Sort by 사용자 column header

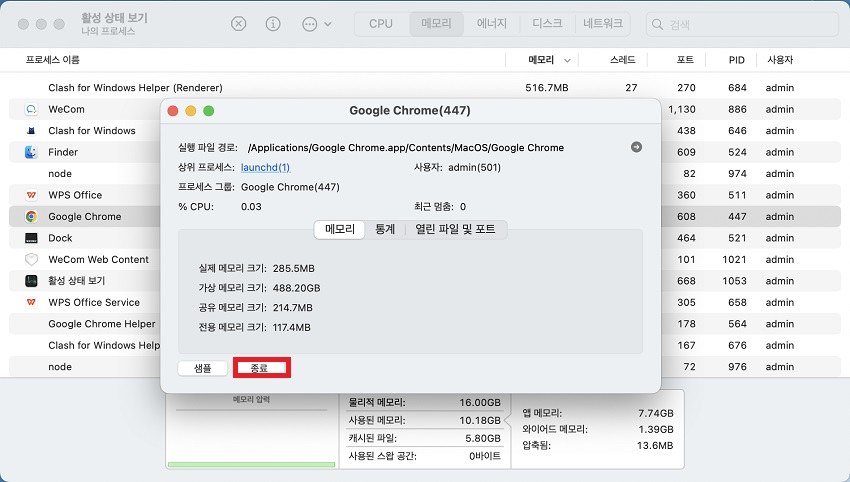click(x=780, y=60)
